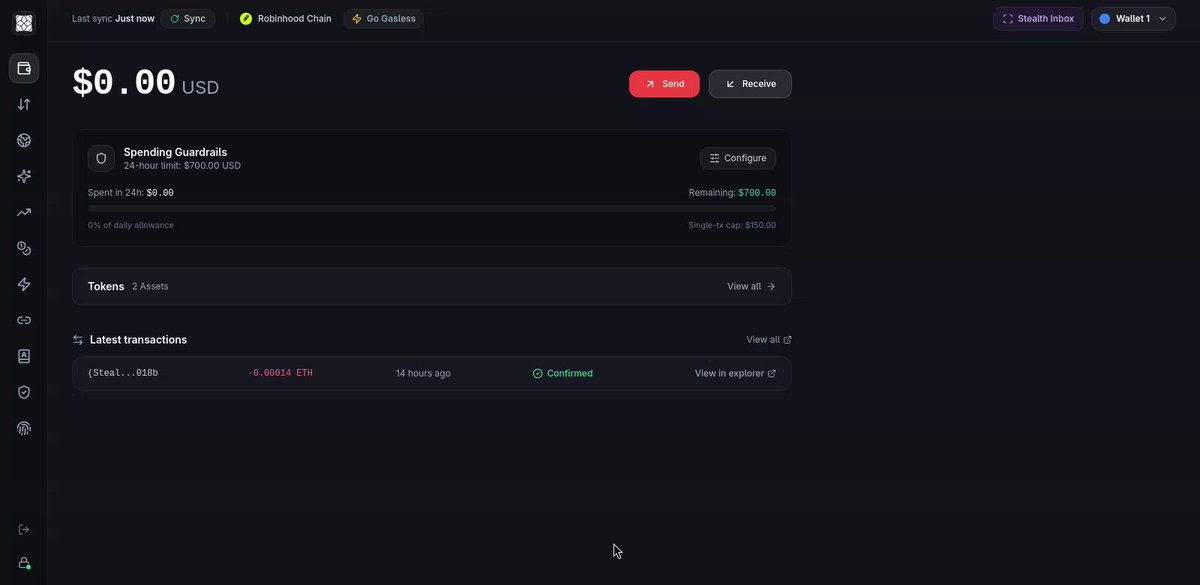
Task: Open the address book icon in the sidebar
Action: [x=24, y=356]
